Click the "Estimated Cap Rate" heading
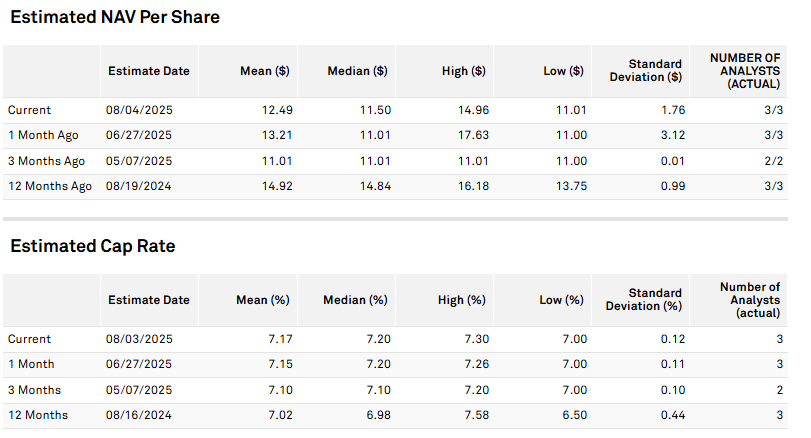The image size is (811, 438). (x=90, y=246)
